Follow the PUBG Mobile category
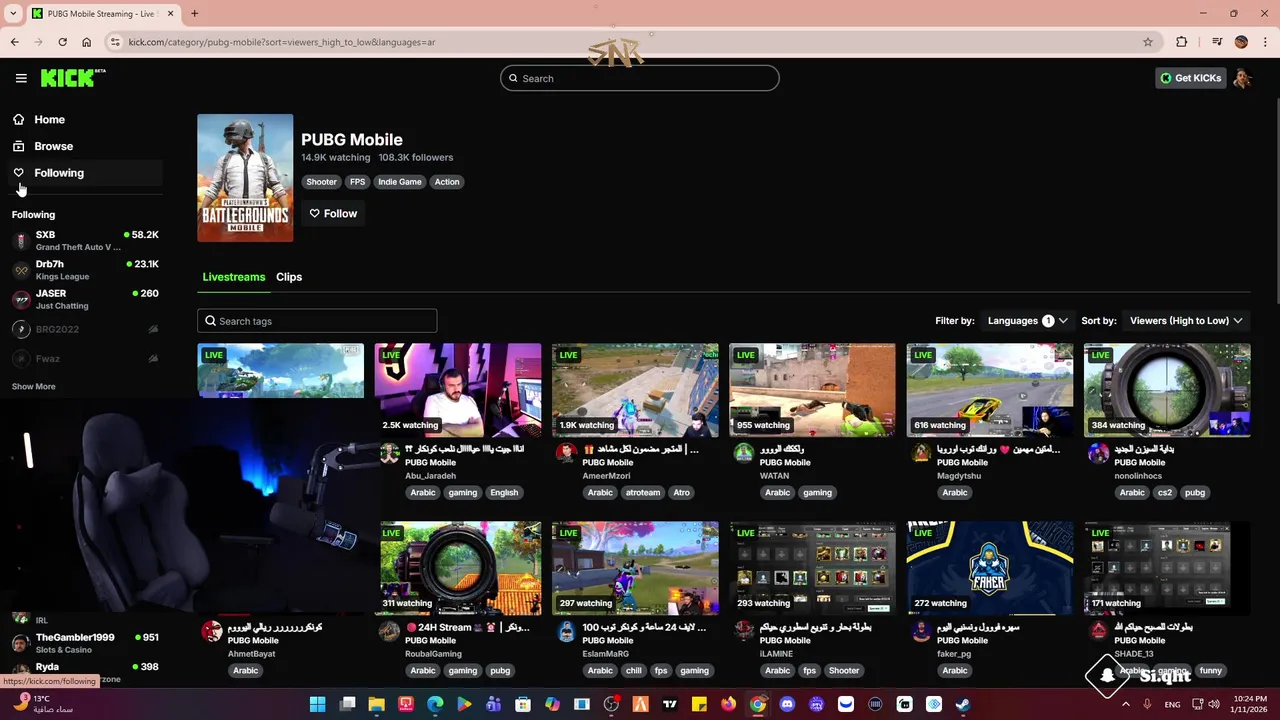The image size is (1280, 720). click(333, 213)
